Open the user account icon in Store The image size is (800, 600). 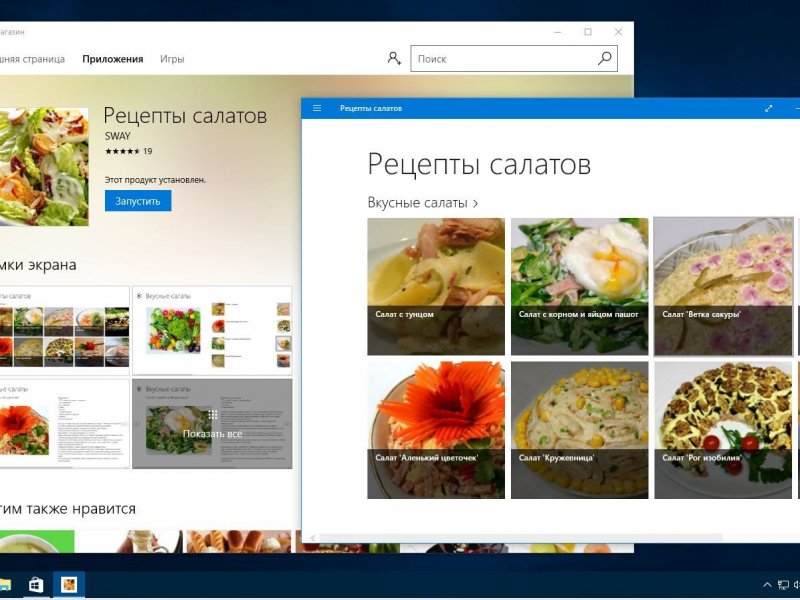click(393, 58)
